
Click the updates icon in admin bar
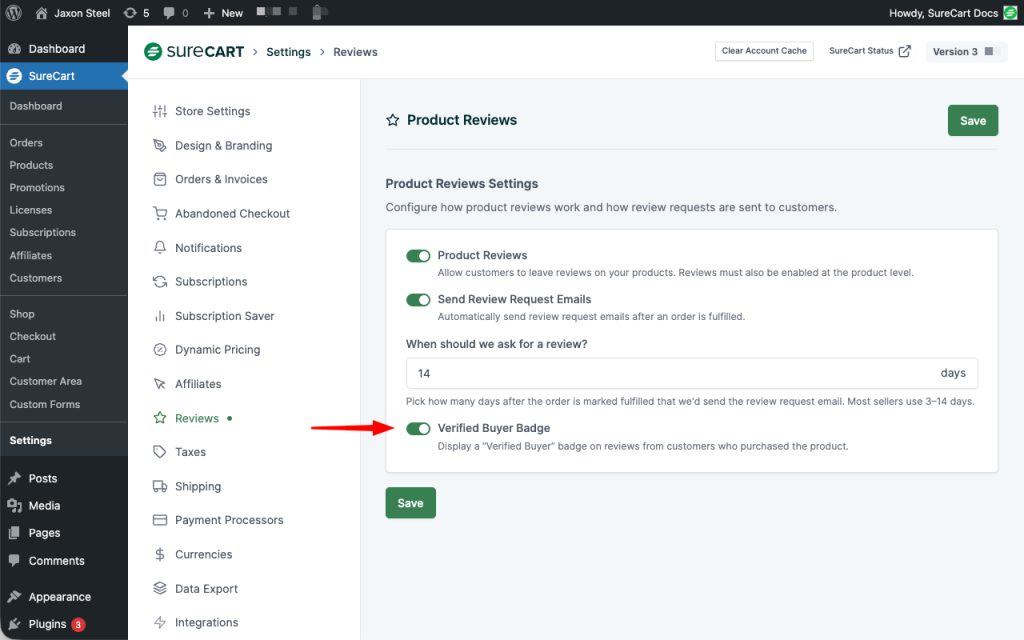(x=131, y=13)
